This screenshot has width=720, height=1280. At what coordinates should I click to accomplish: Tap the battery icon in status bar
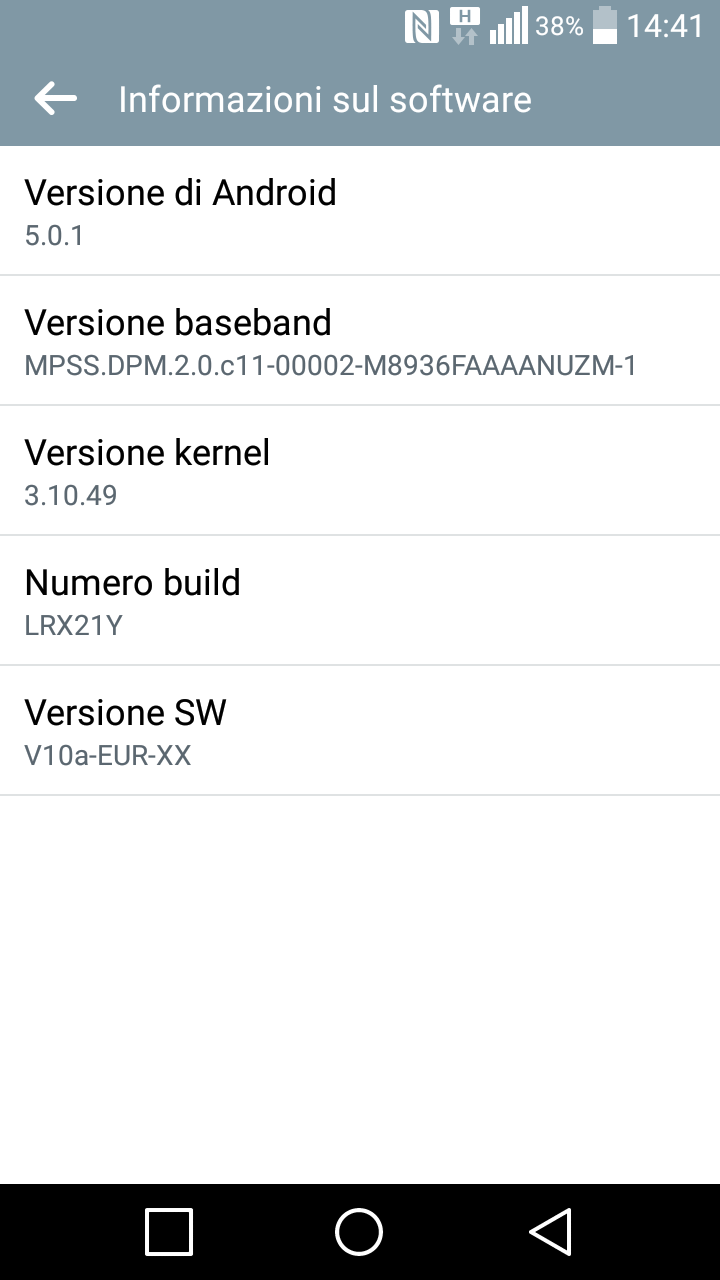(605, 26)
